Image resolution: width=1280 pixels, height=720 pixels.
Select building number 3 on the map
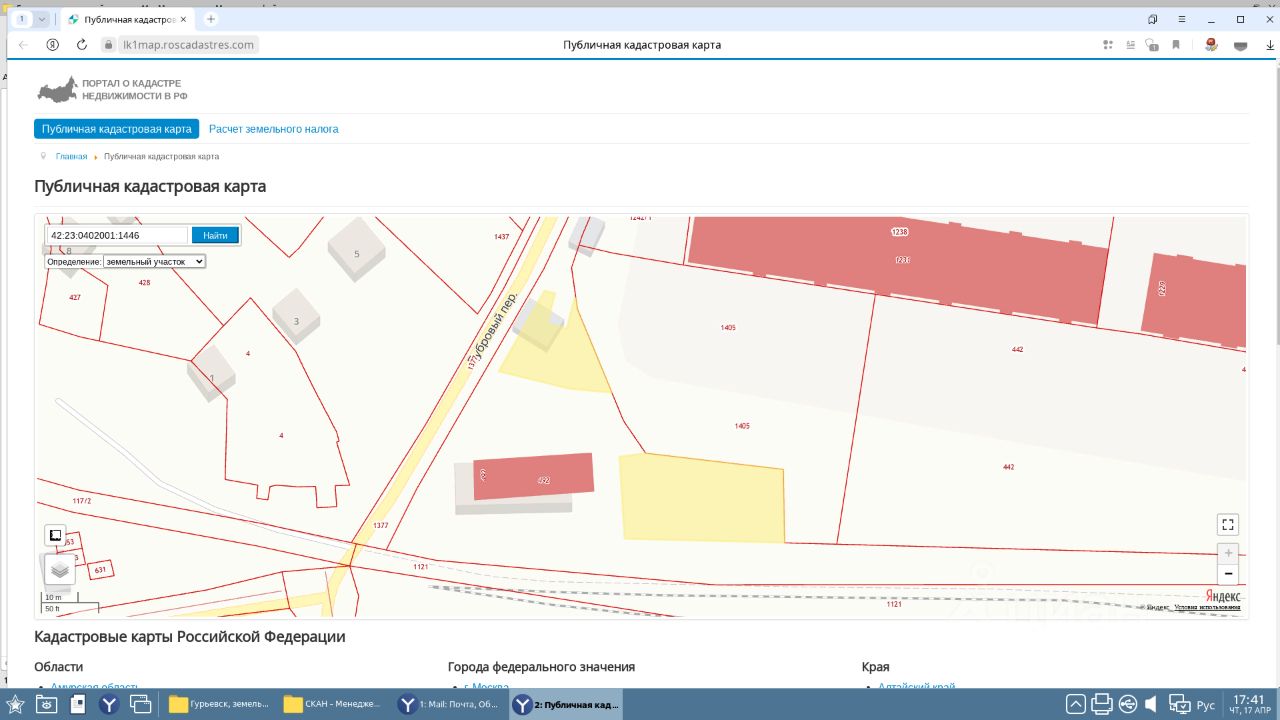(x=296, y=319)
